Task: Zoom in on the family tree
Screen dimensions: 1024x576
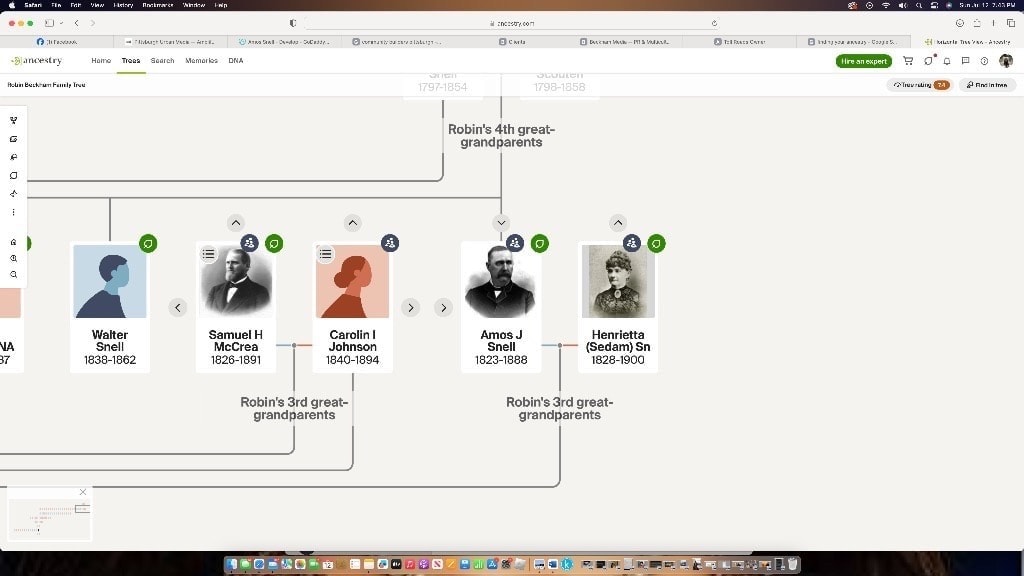Action: 13,259
